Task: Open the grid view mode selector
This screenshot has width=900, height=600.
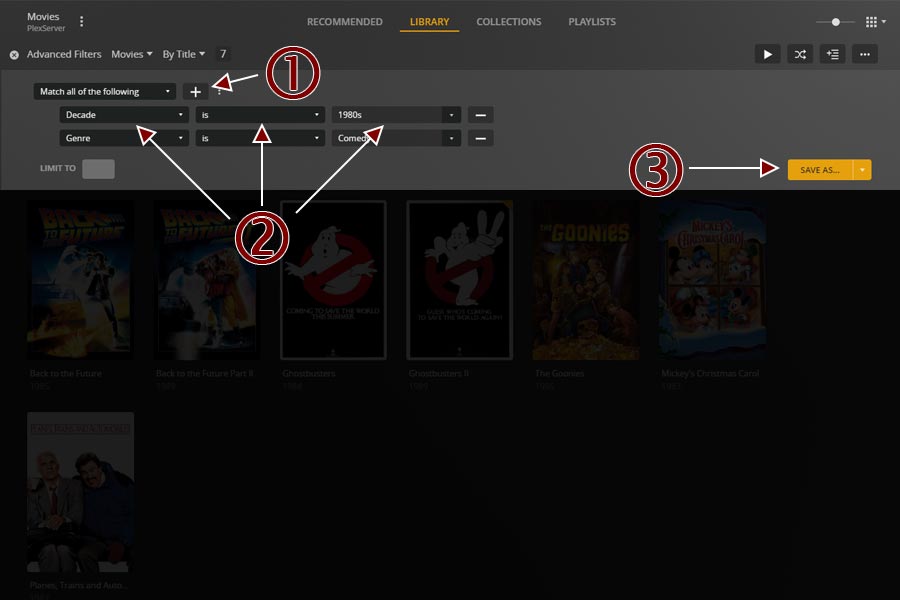Action: pos(875,22)
